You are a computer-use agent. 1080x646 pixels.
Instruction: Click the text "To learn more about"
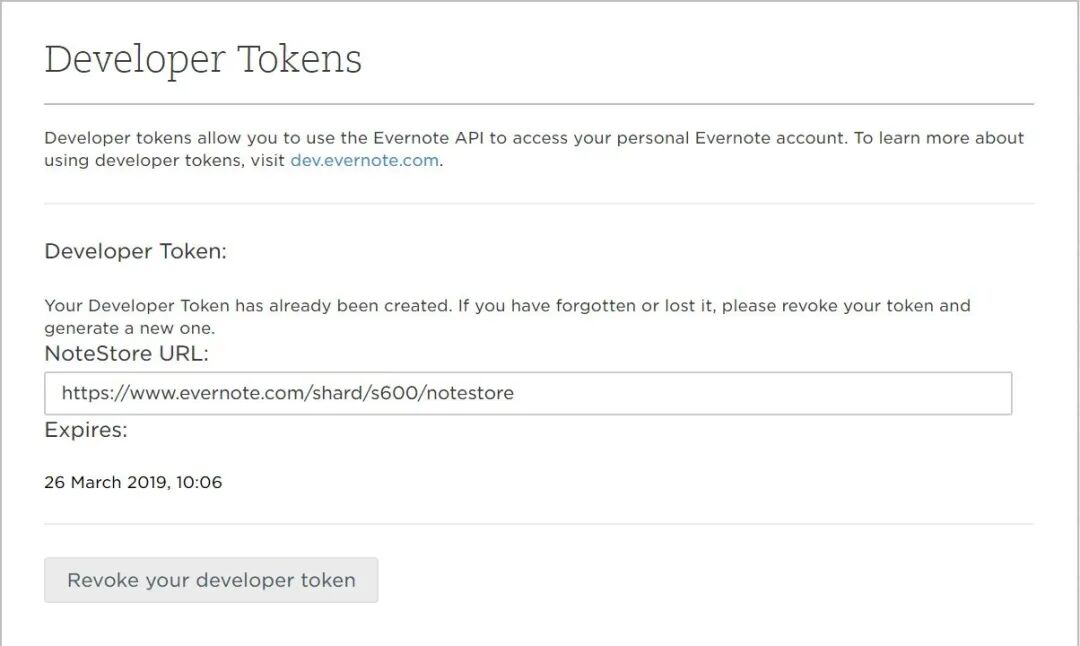pyautogui.click(x=938, y=138)
